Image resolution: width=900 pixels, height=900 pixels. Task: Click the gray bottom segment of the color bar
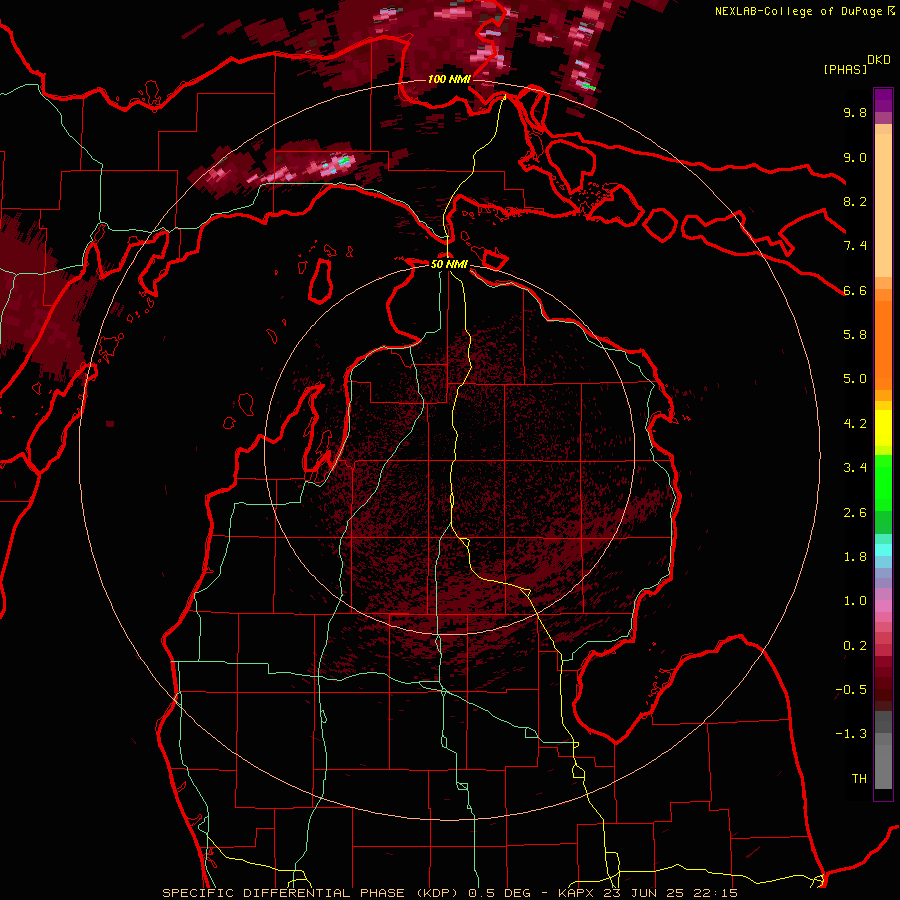pos(883,759)
